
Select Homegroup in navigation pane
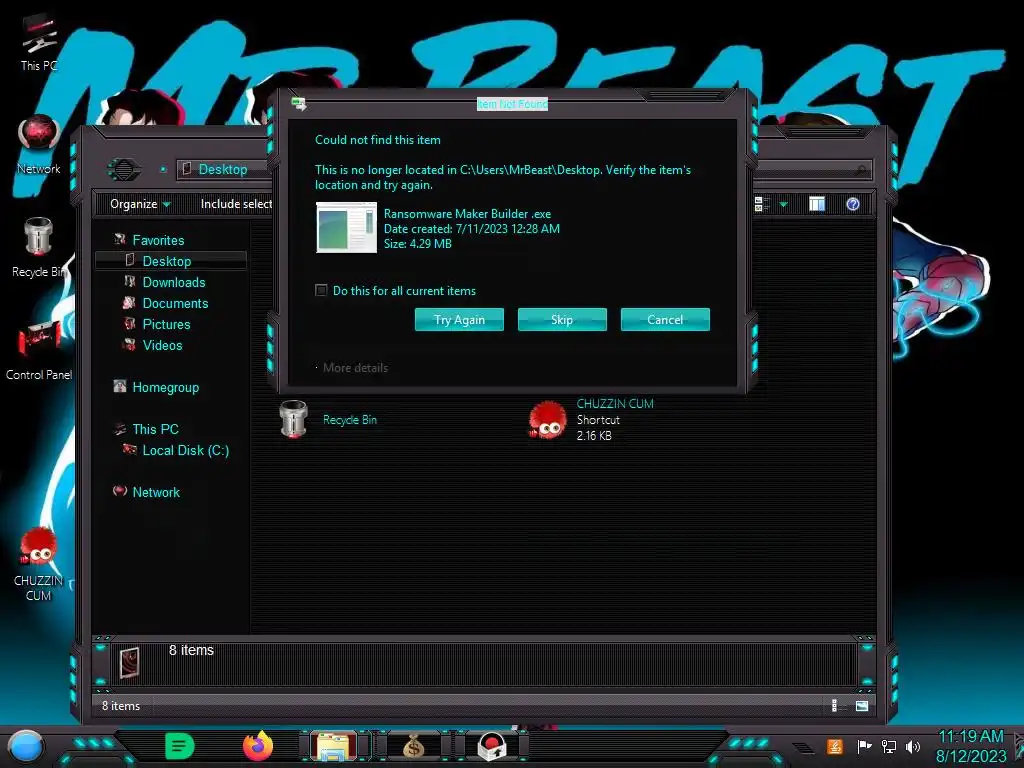tap(165, 387)
